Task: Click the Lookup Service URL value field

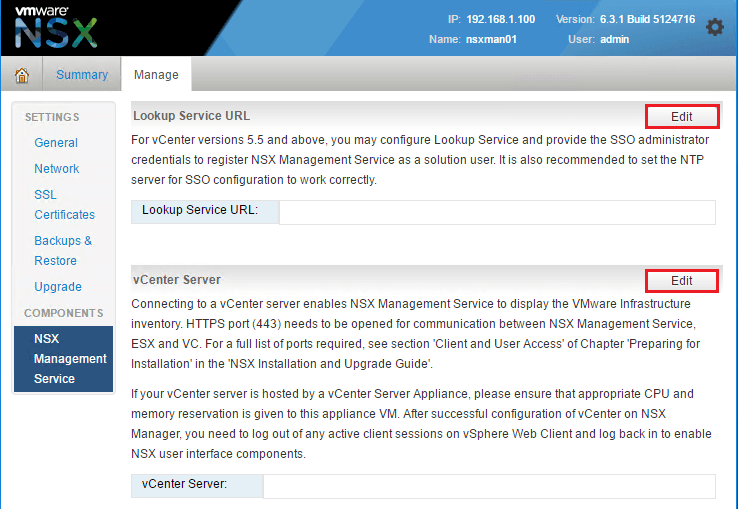Action: pos(497,212)
